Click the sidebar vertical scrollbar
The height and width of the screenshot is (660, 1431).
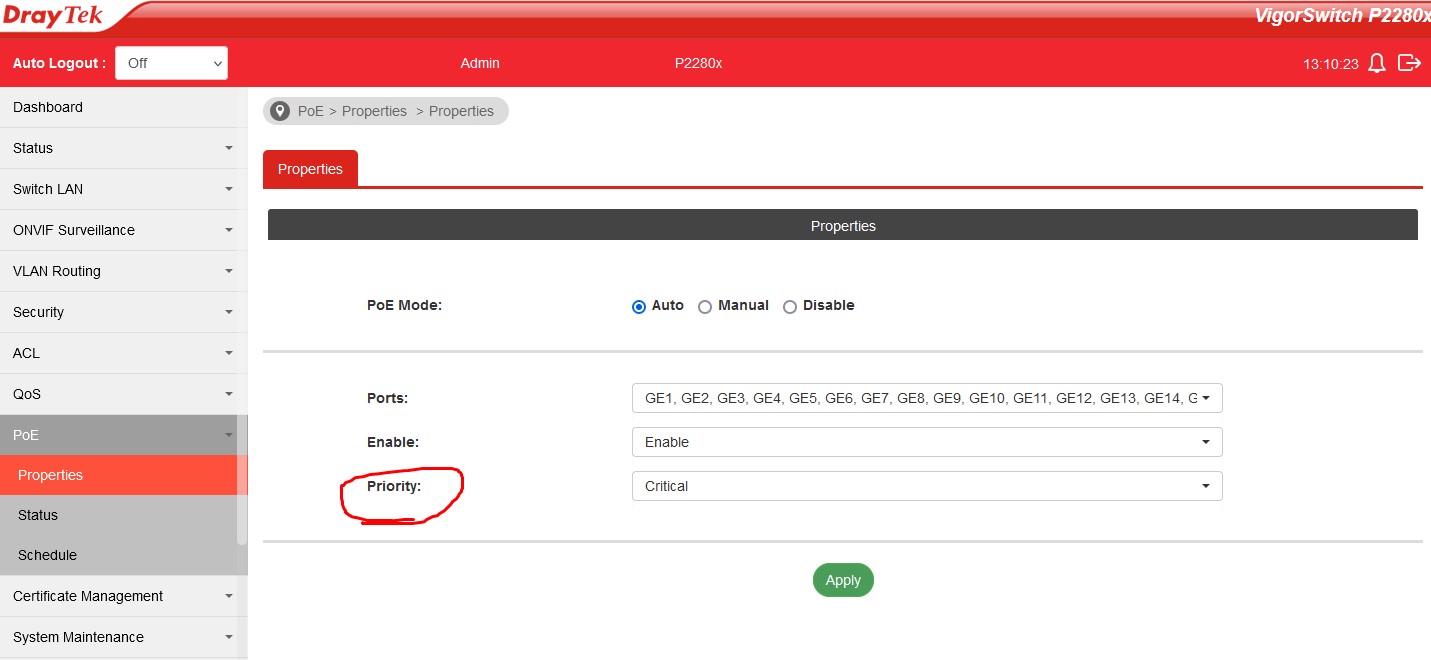click(242, 500)
